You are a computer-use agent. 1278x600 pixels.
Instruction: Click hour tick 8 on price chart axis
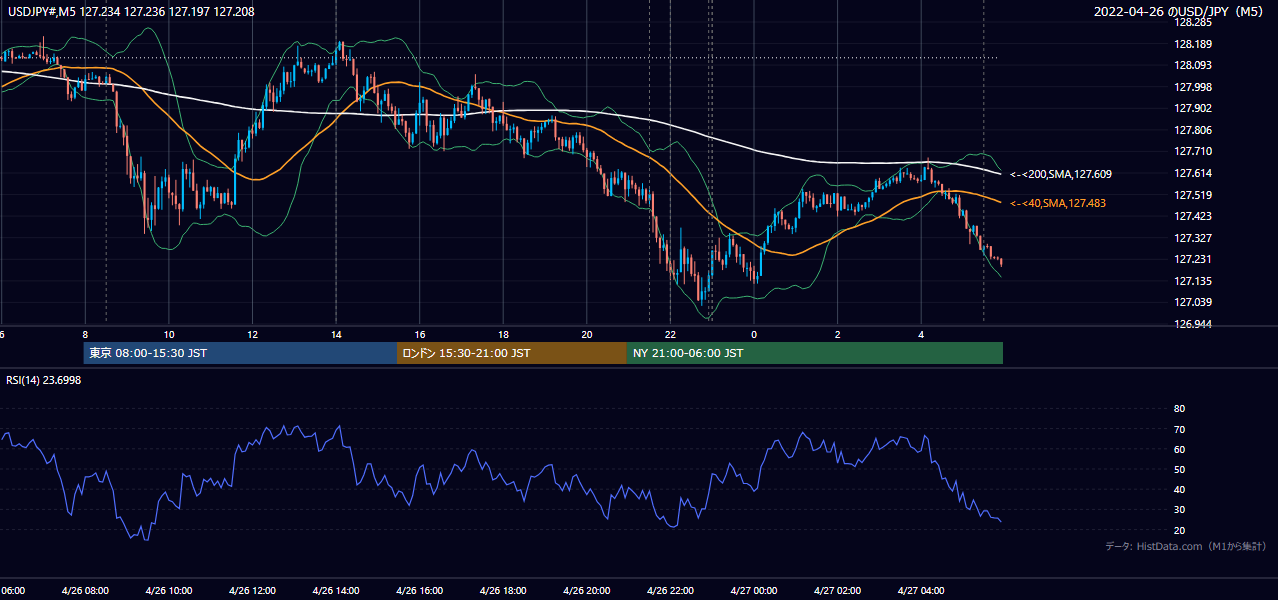click(85, 334)
